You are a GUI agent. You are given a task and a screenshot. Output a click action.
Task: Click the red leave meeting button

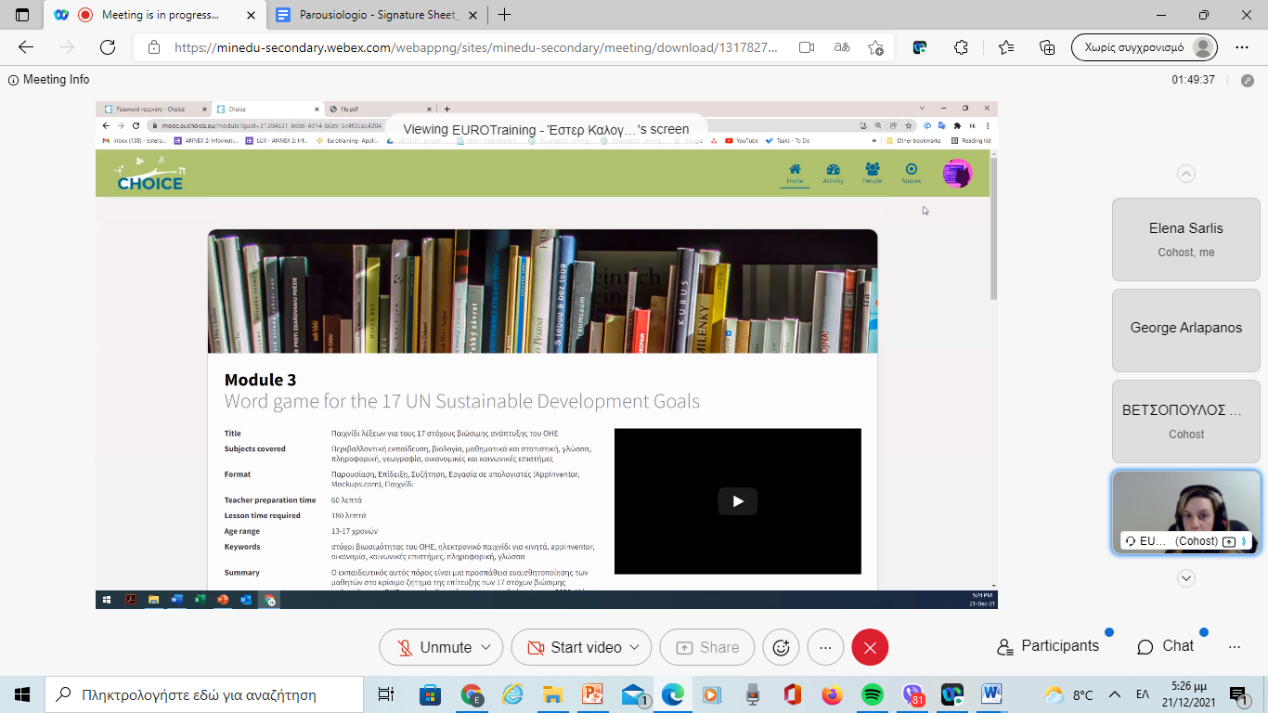point(869,647)
